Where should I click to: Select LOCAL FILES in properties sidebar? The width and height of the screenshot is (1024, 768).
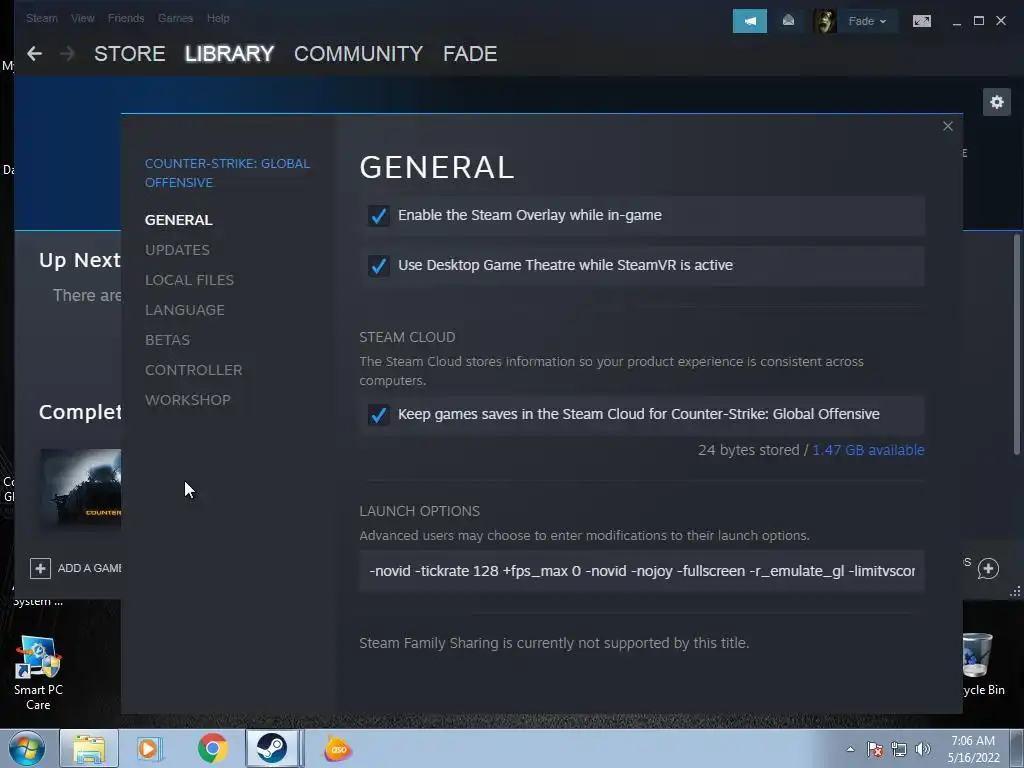[189, 280]
